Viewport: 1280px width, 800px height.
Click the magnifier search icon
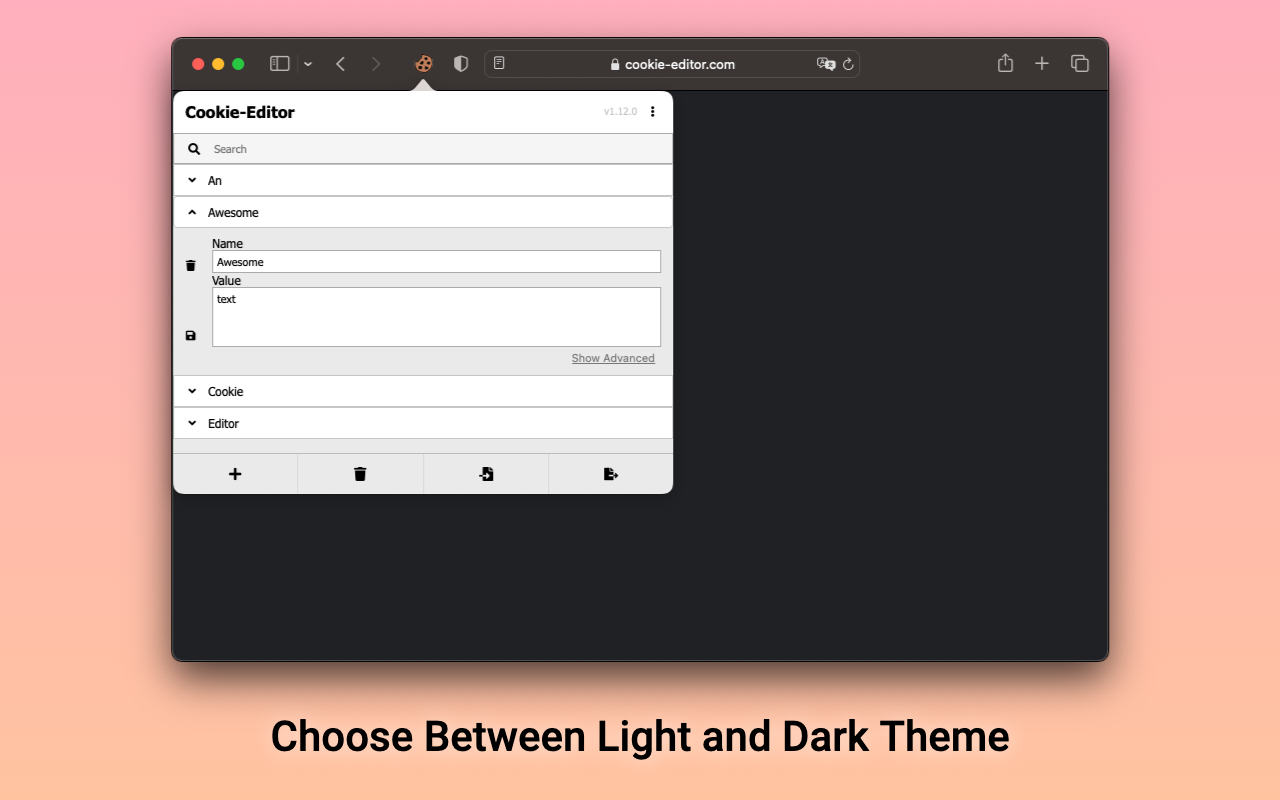[194, 149]
